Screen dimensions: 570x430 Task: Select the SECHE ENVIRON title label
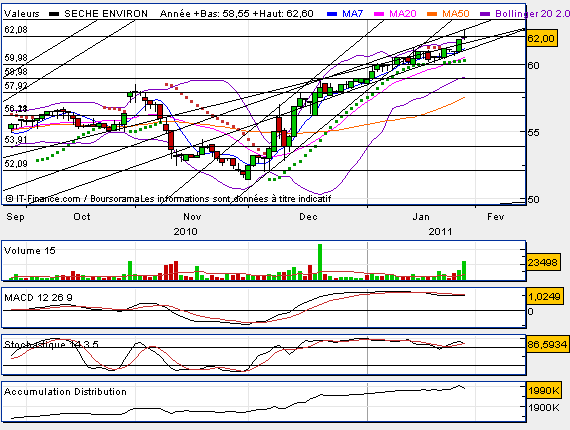pyautogui.click(x=106, y=14)
